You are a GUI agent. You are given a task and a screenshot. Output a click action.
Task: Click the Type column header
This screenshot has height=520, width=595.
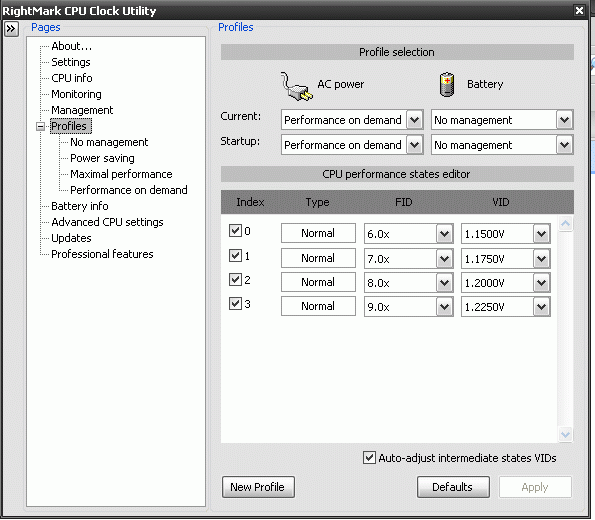point(318,202)
